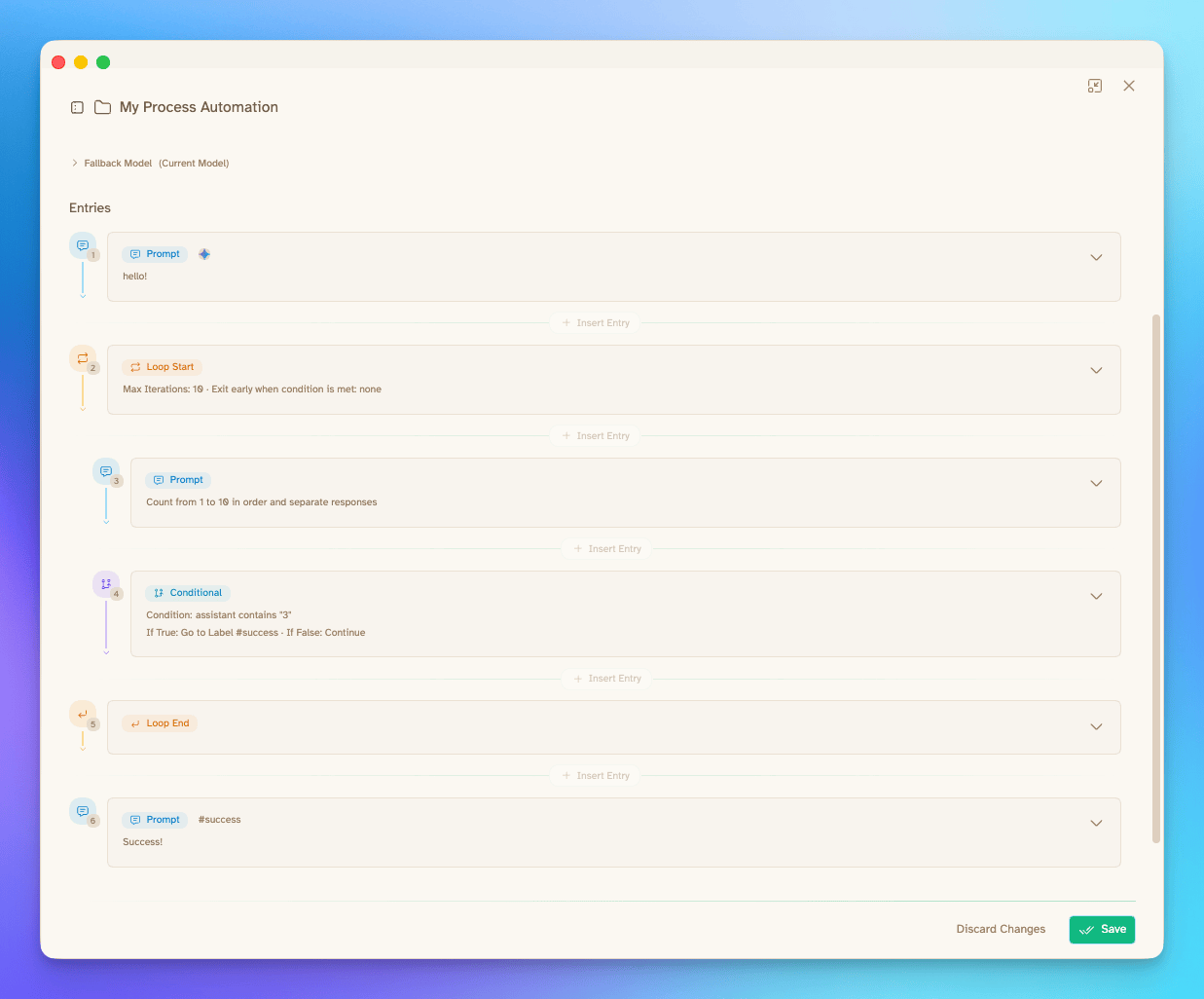Insert entry after the hello! prompt

click(x=596, y=323)
